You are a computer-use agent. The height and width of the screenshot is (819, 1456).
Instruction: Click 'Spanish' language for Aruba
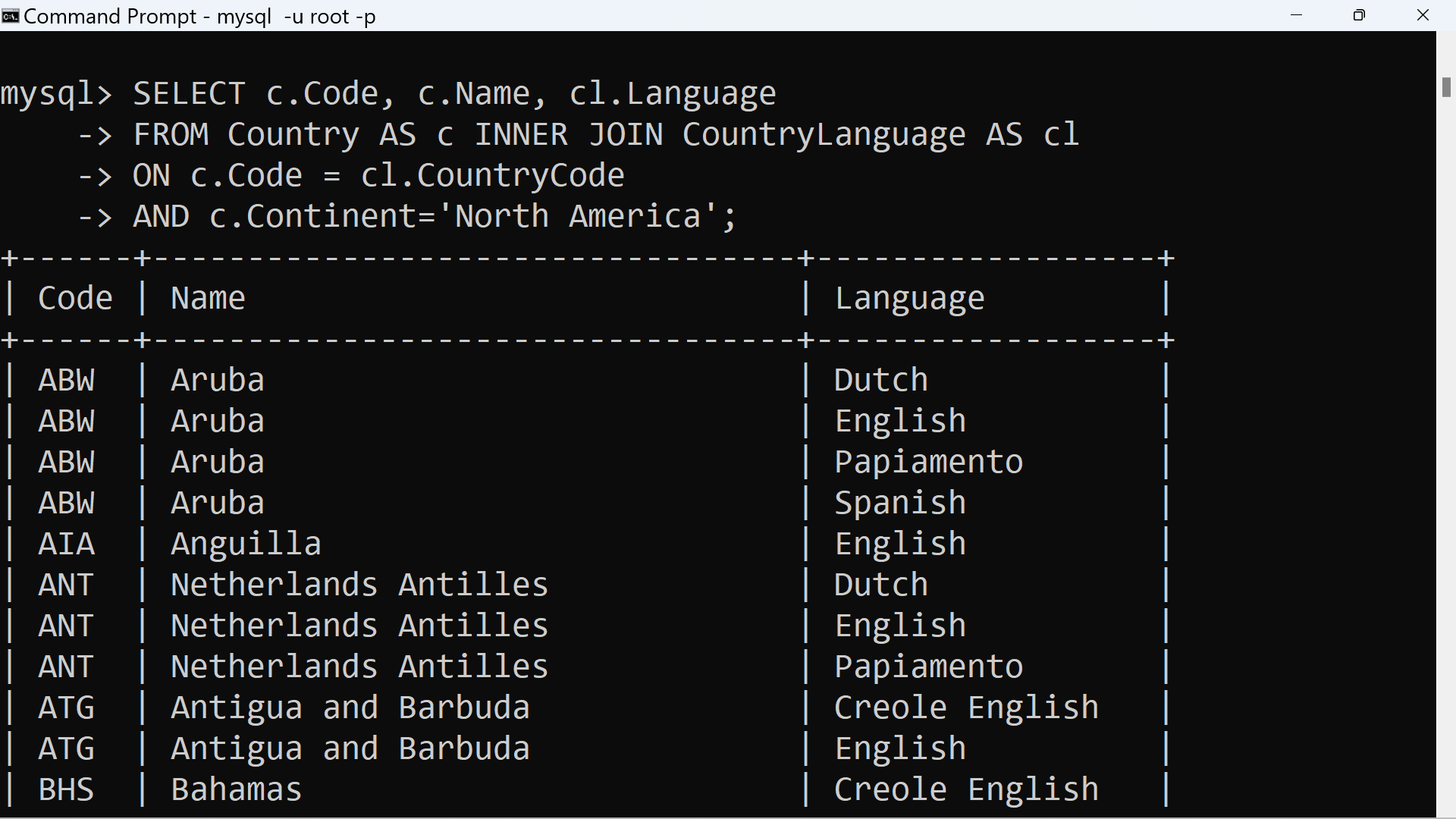(900, 503)
